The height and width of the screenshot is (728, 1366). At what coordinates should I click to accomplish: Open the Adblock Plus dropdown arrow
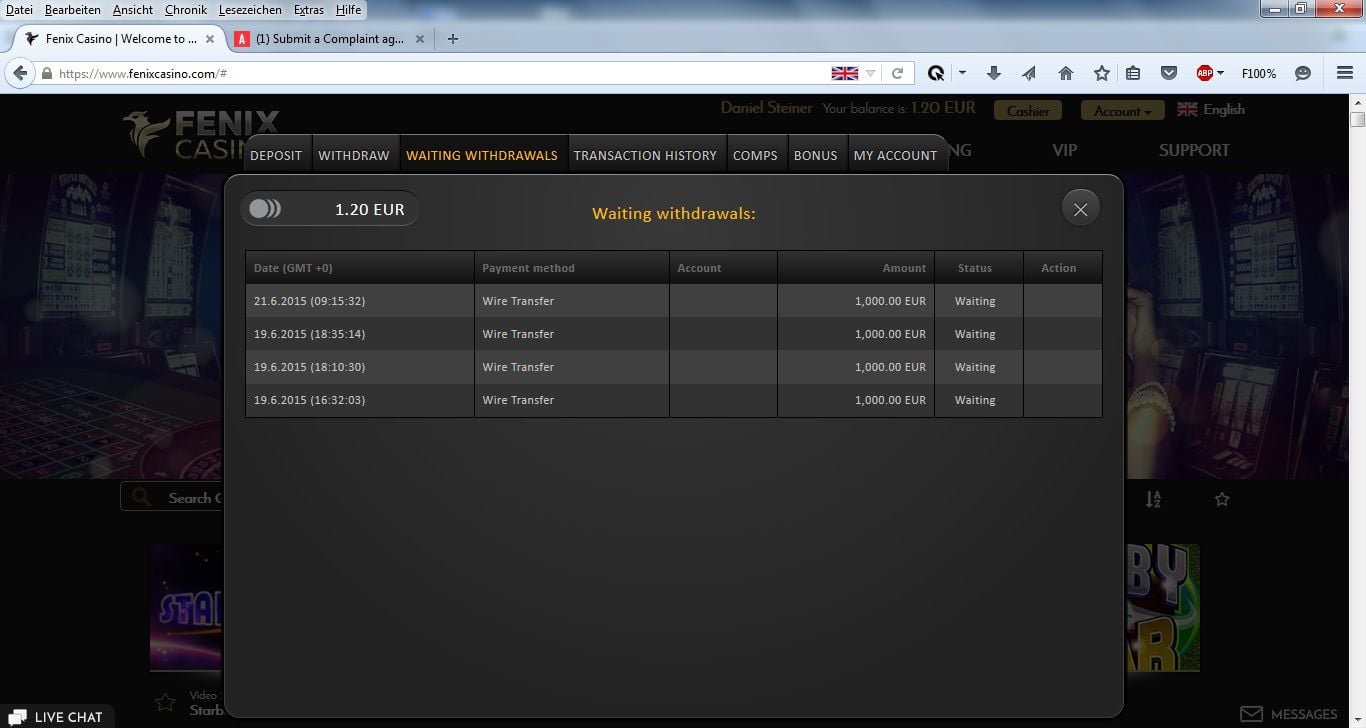coord(1220,73)
